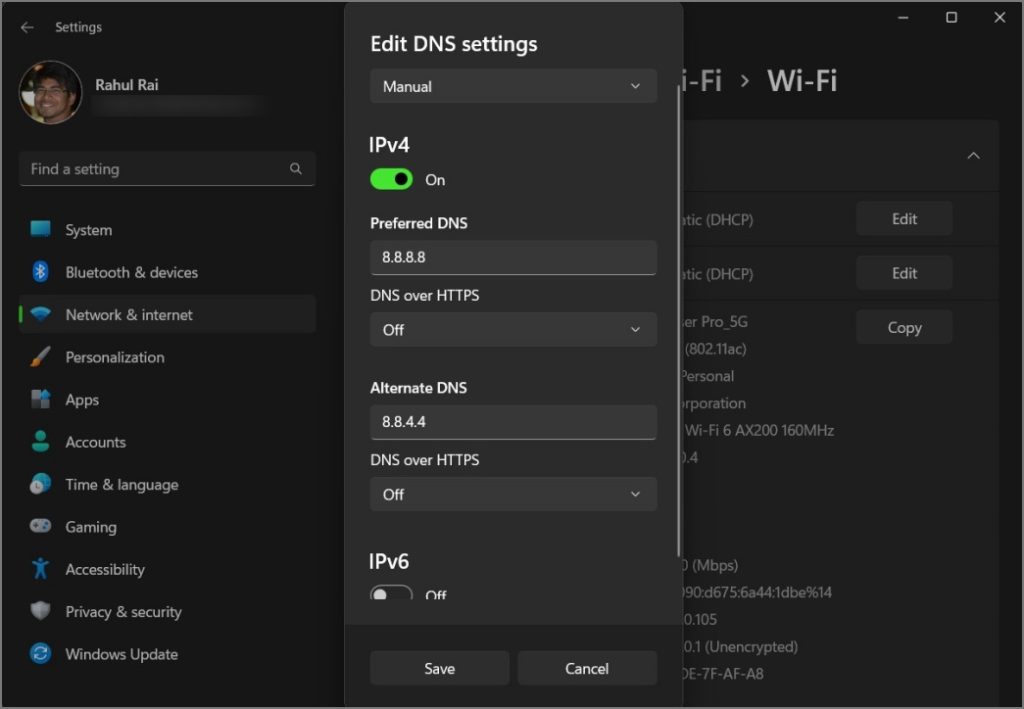
Task: Click the Gaming controller icon
Action: tap(40, 526)
